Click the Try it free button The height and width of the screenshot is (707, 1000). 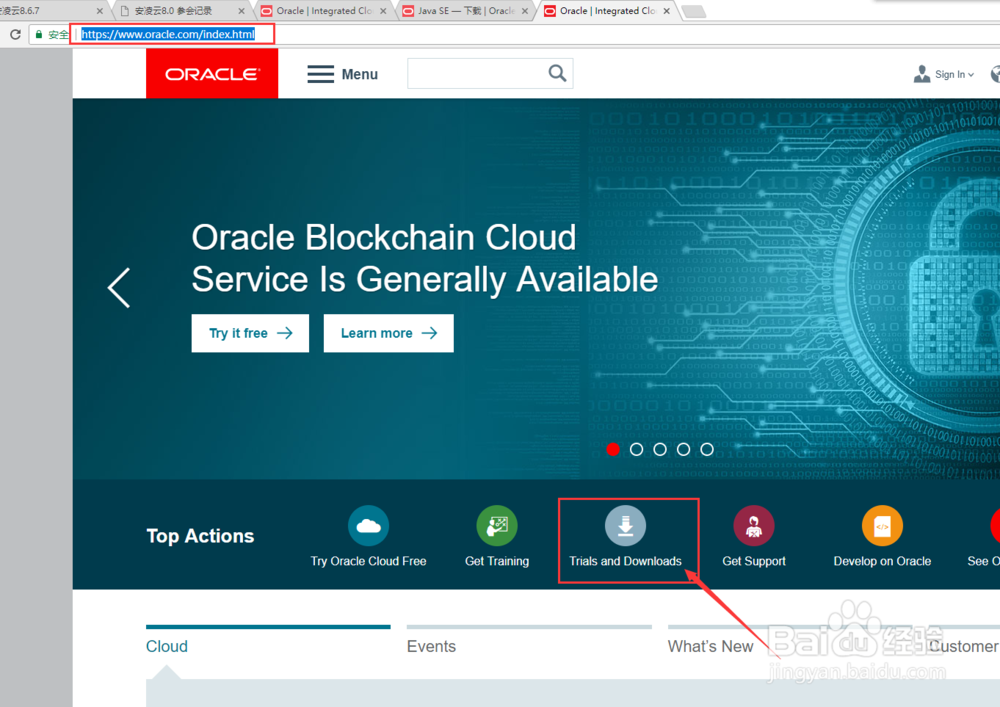(x=250, y=333)
